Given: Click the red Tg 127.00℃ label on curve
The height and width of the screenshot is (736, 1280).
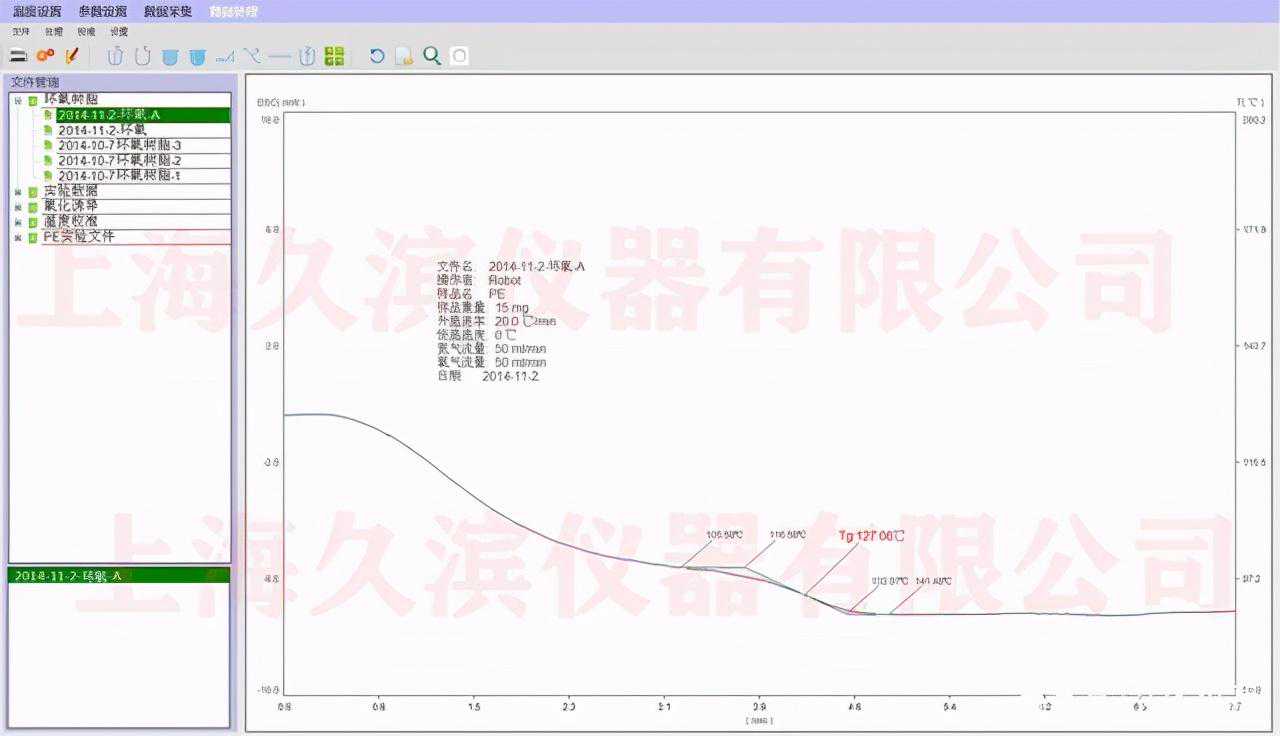Looking at the screenshot, I should (871, 536).
